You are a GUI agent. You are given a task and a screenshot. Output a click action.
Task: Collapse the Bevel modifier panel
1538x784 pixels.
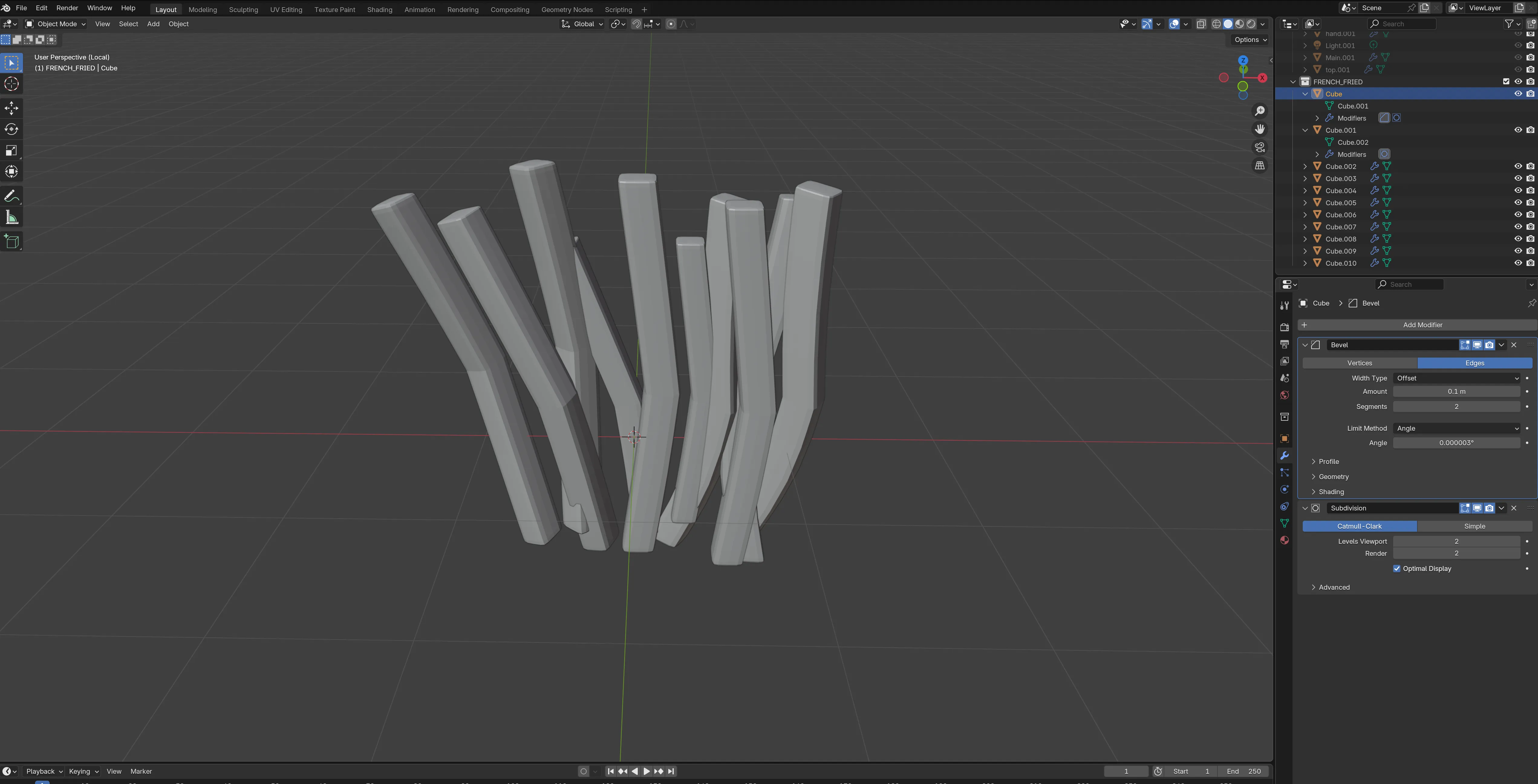(x=1305, y=345)
